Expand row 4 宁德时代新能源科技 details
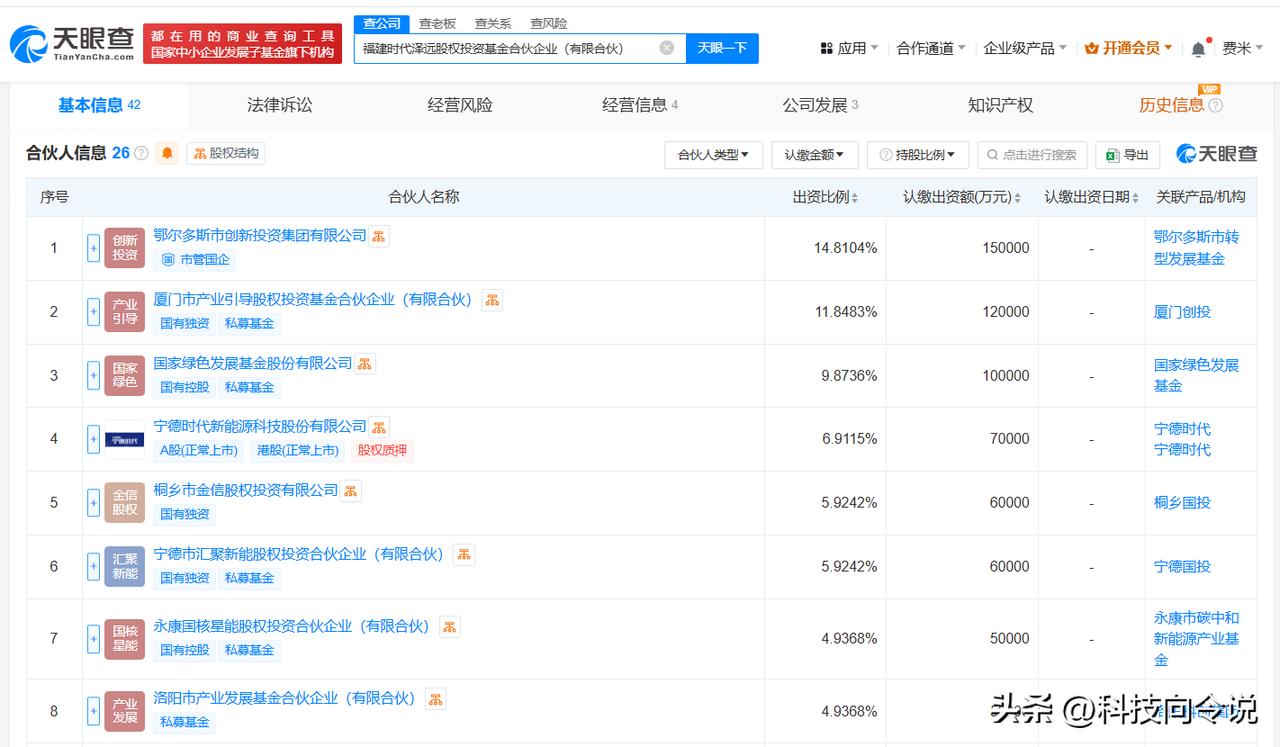The width and height of the screenshot is (1280, 747). coord(94,439)
